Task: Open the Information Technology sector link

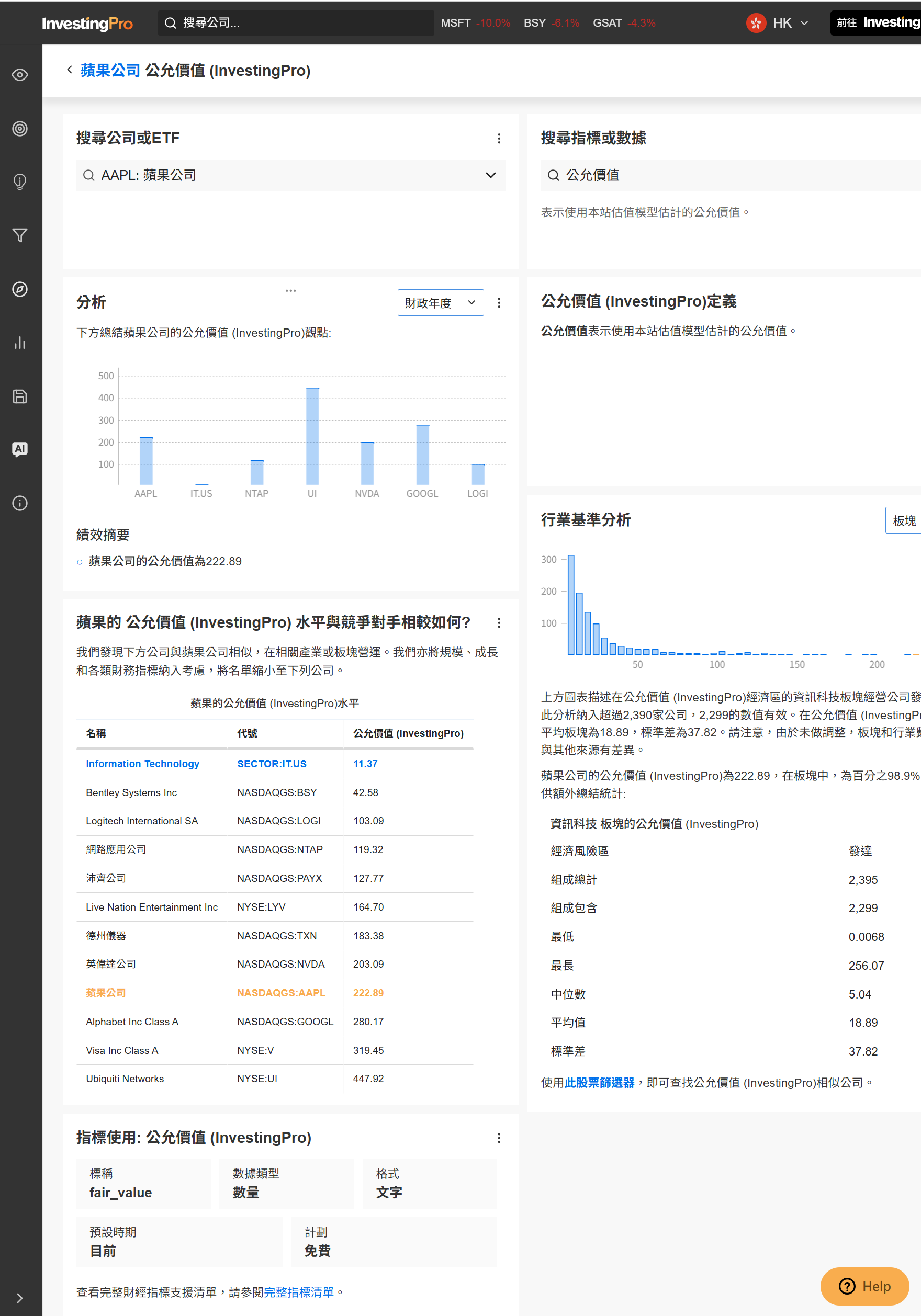Action: [143, 764]
